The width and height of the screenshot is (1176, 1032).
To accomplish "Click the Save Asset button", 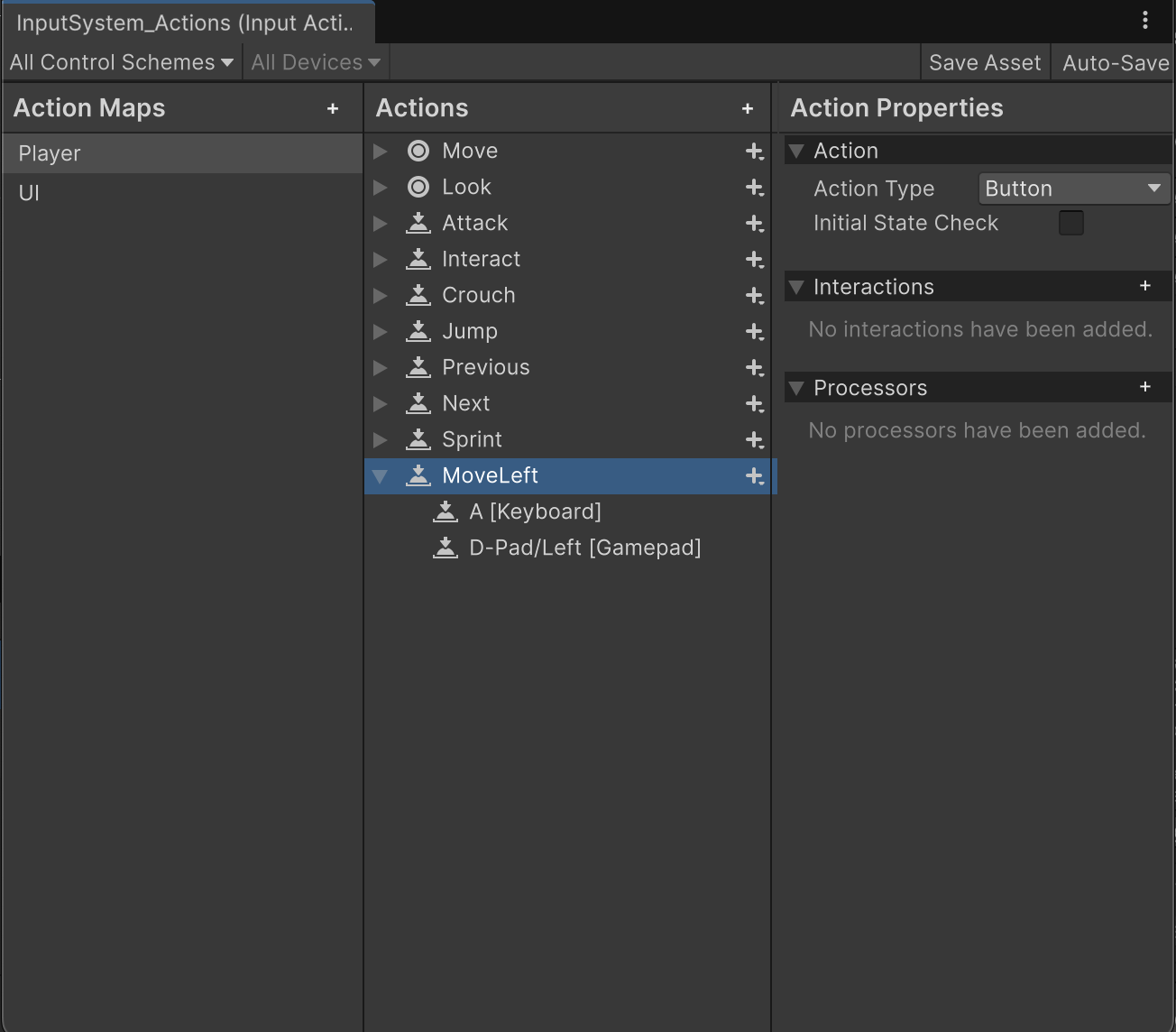I will (x=985, y=62).
